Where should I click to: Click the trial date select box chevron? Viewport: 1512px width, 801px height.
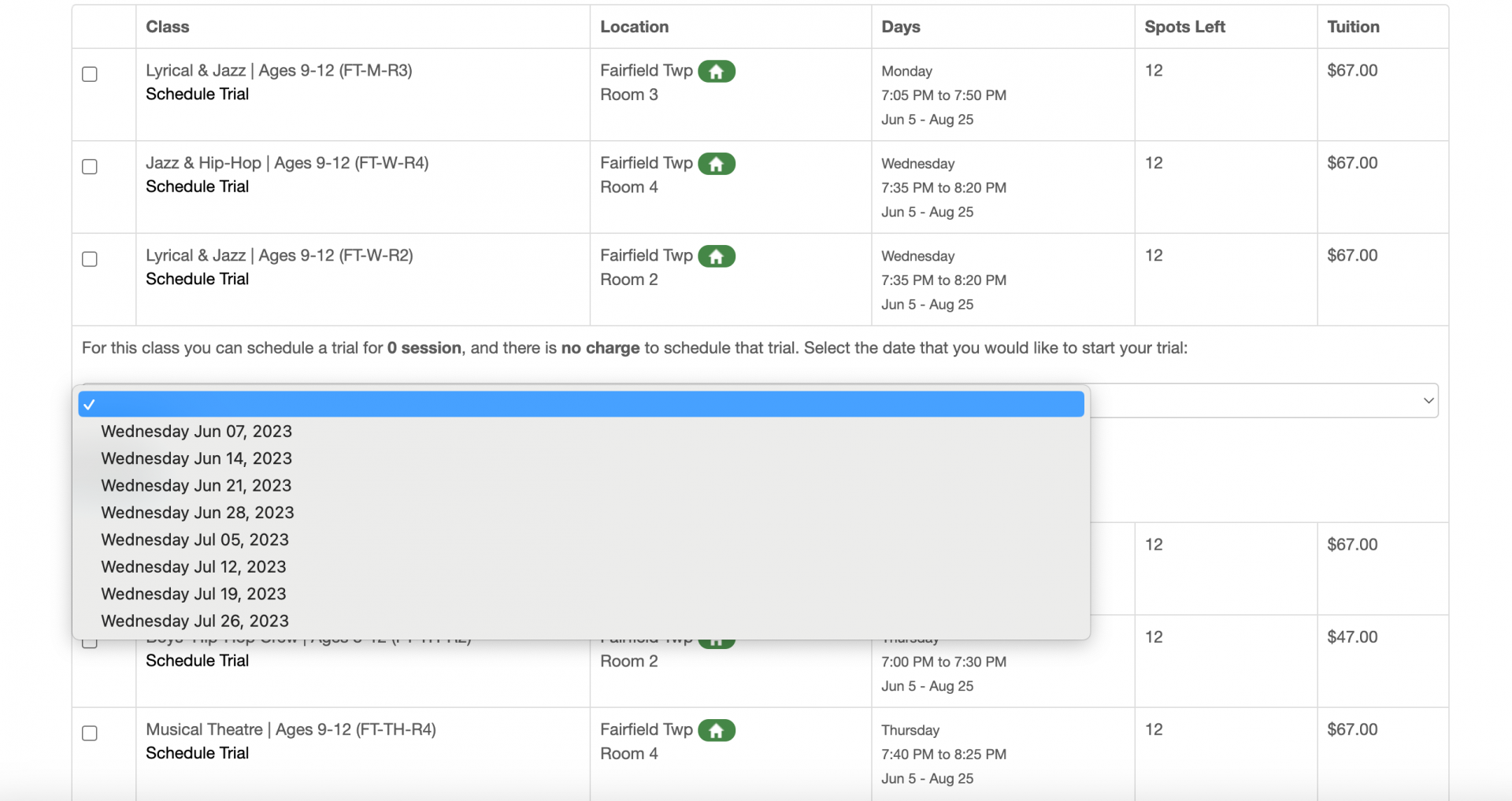point(1428,401)
